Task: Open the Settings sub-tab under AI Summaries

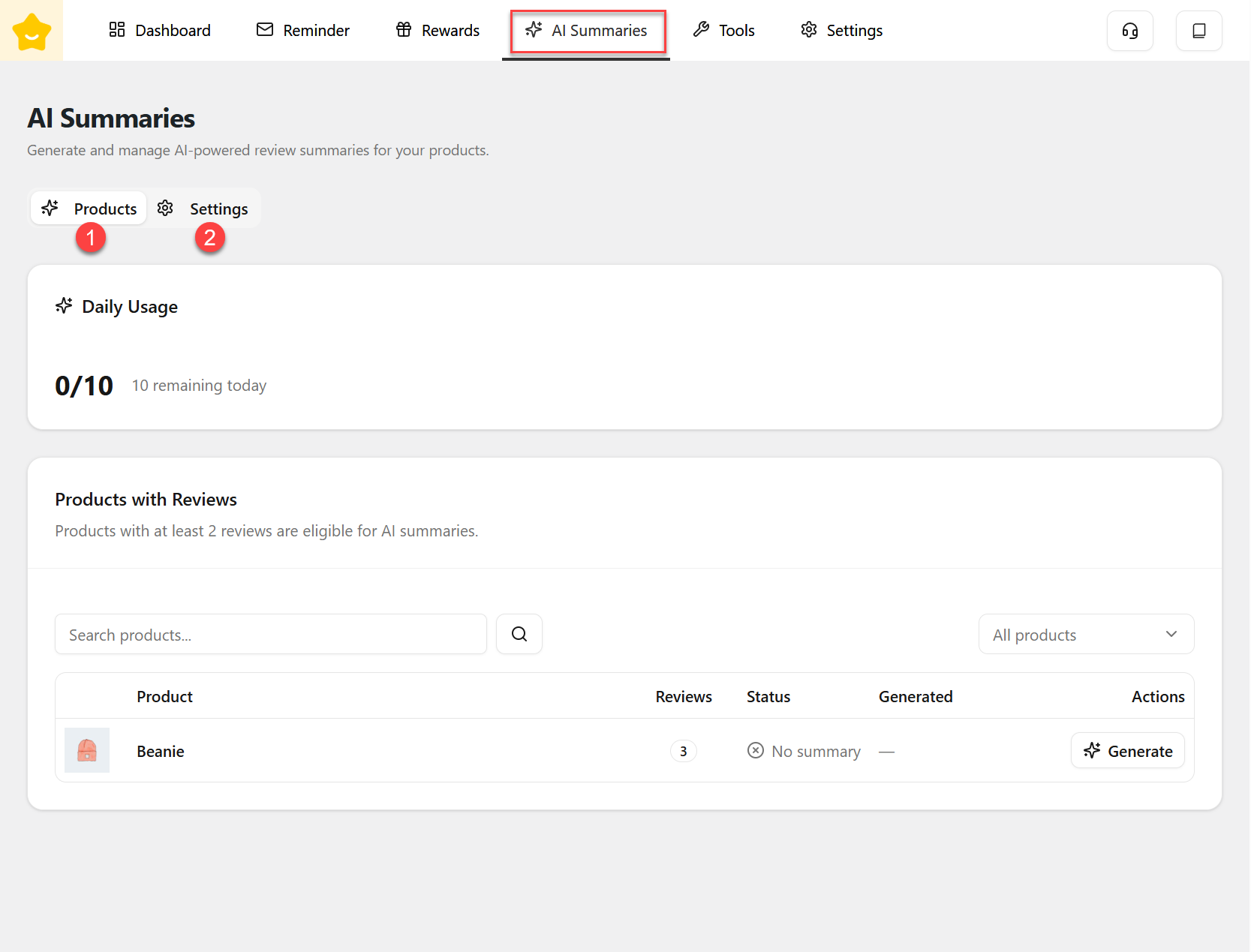Action: (x=203, y=209)
